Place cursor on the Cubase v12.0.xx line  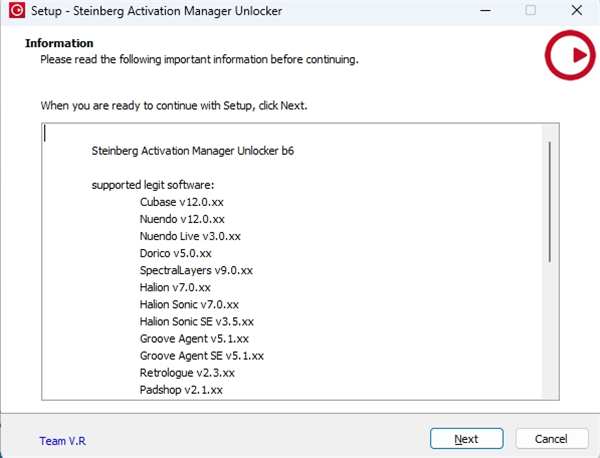tap(182, 202)
